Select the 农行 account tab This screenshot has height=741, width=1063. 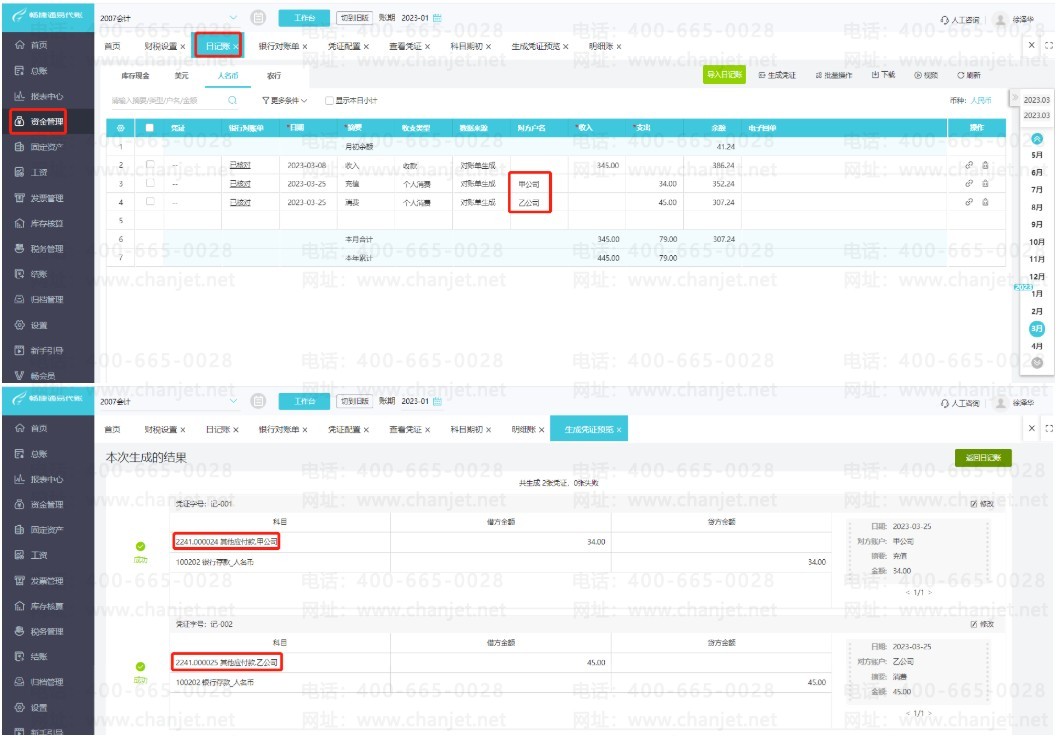[x=274, y=75]
